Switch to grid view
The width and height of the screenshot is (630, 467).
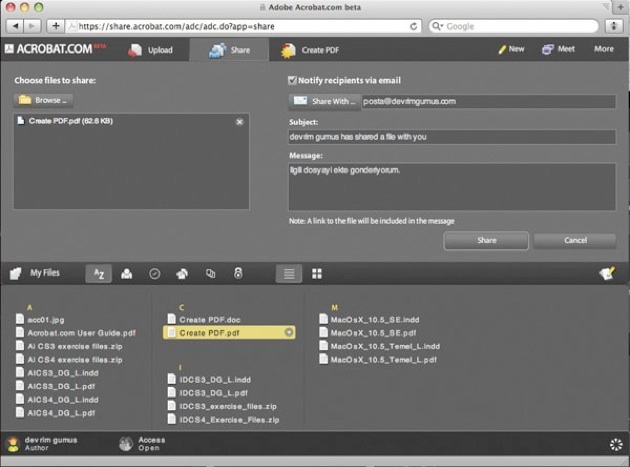[x=317, y=274]
